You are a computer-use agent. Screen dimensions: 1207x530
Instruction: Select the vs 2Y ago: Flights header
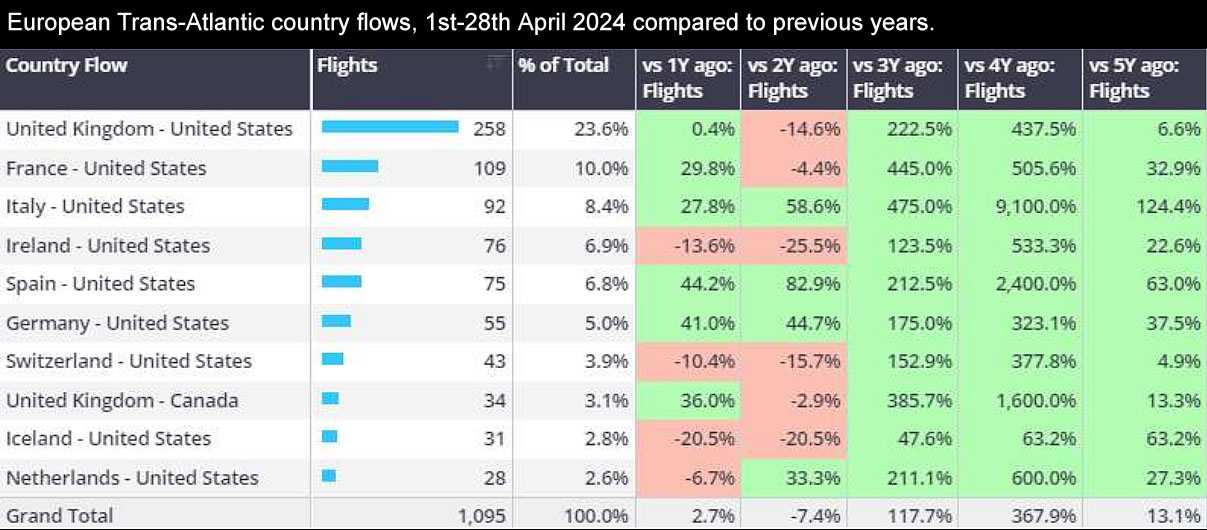(793, 78)
